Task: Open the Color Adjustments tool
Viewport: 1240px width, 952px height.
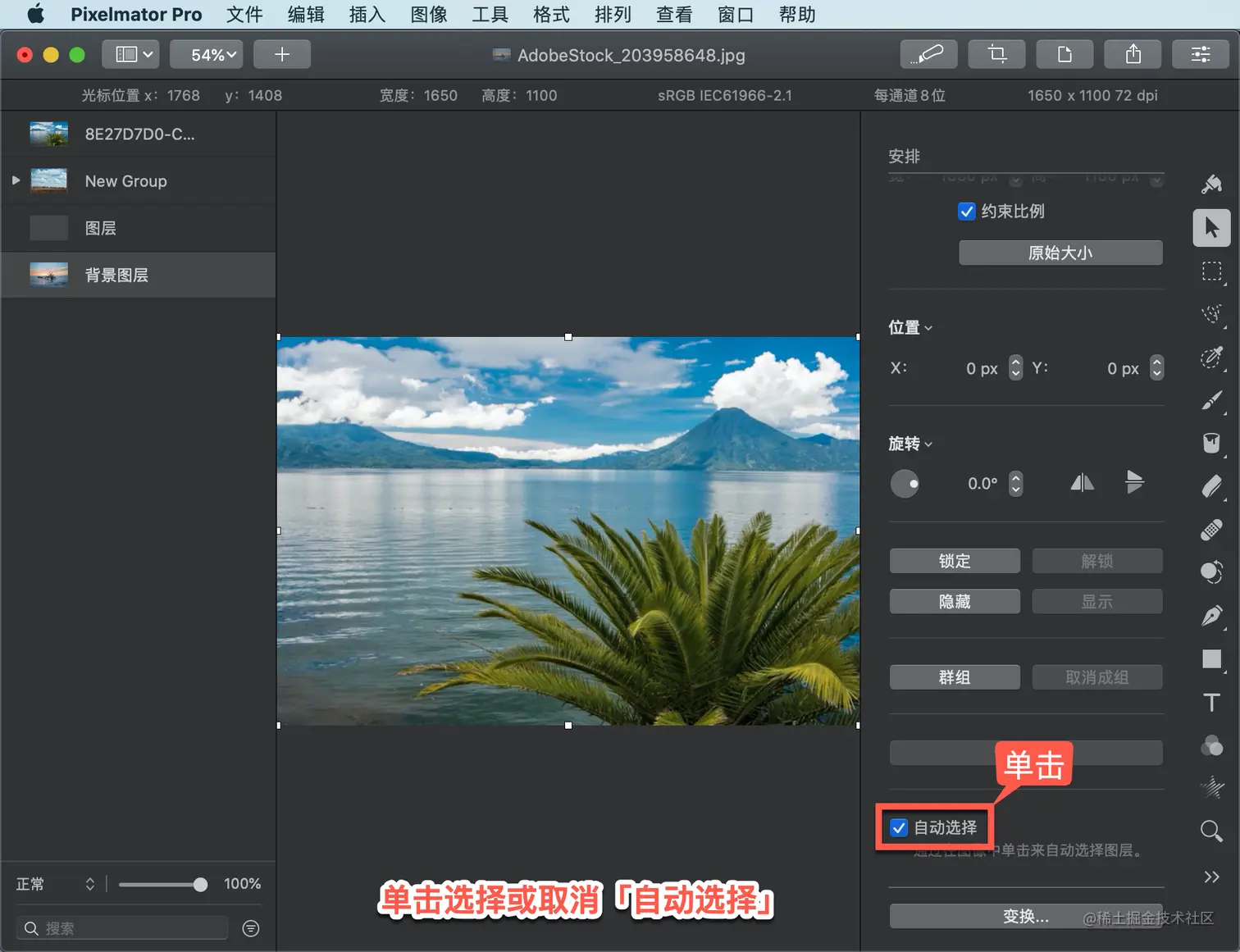Action: [1211, 745]
